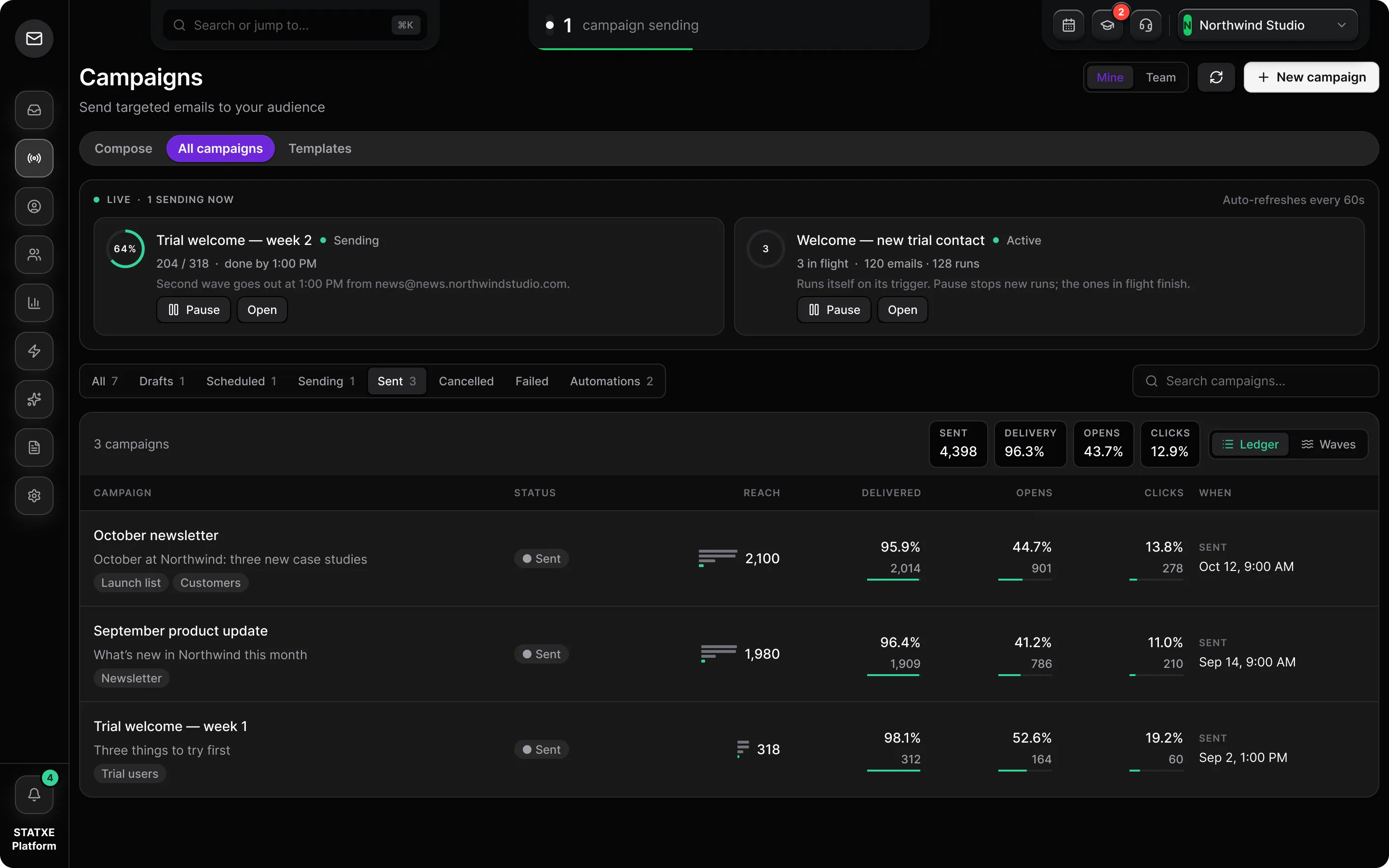Pause the Trial welcome week 2 campaign
This screenshot has height=868, width=1389.
pos(193,310)
